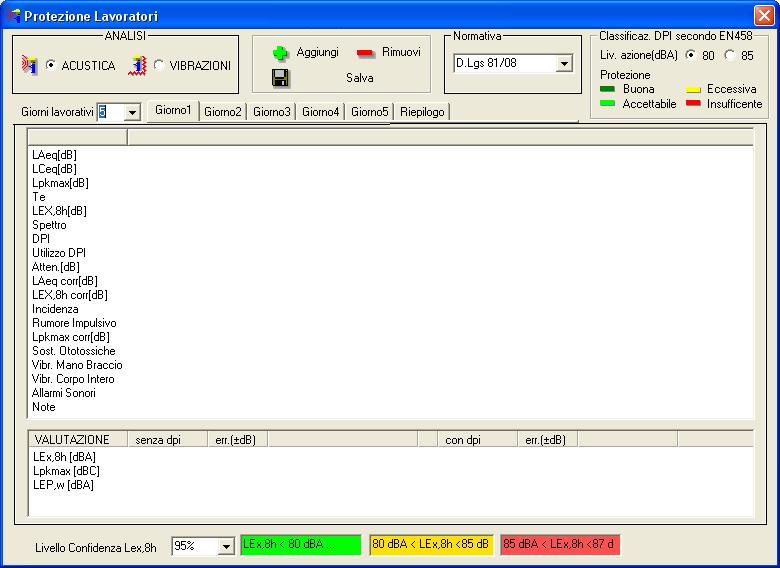Click the floppy disk save icon

pos(281,78)
